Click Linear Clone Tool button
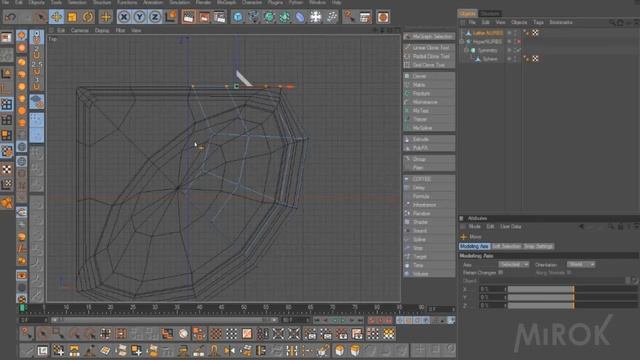The image size is (640, 360). tap(429, 48)
